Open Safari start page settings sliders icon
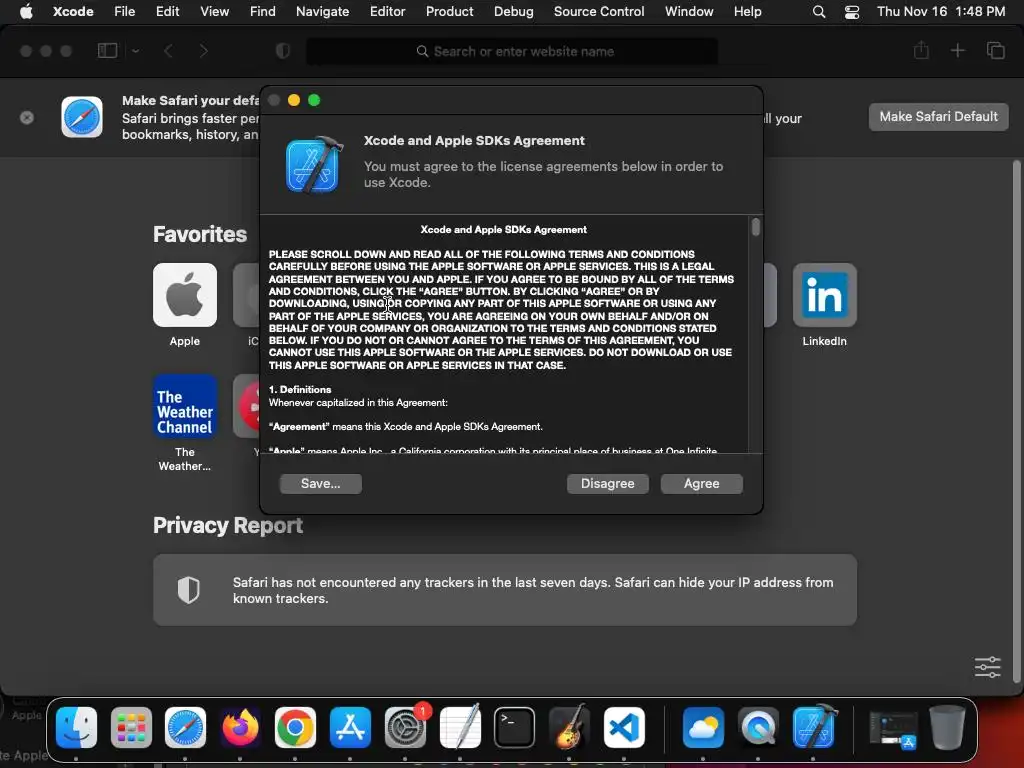 (987, 667)
